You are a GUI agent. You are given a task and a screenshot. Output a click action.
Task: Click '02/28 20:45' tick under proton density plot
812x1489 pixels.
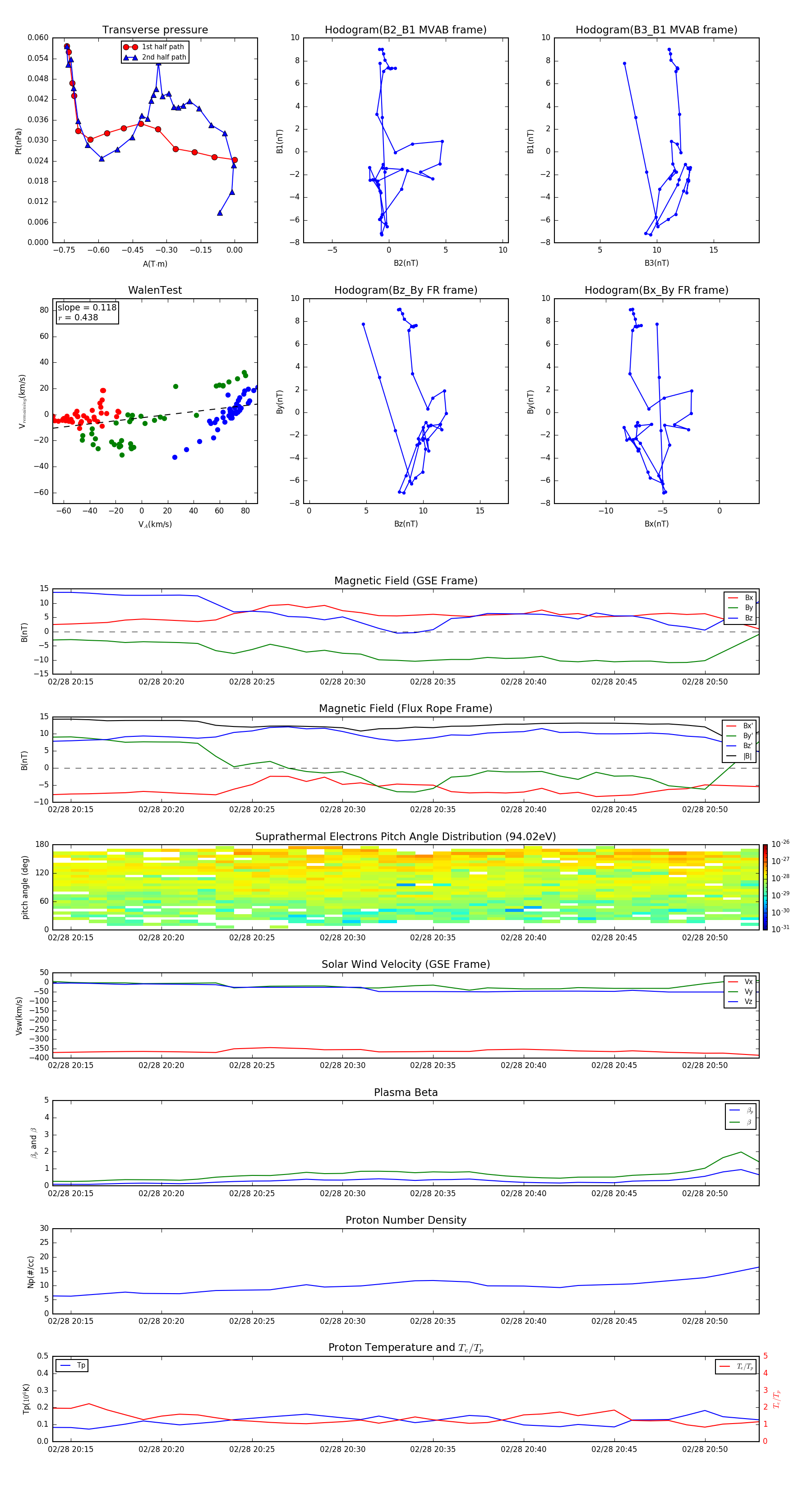pyautogui.click(x=614, y=1321)
